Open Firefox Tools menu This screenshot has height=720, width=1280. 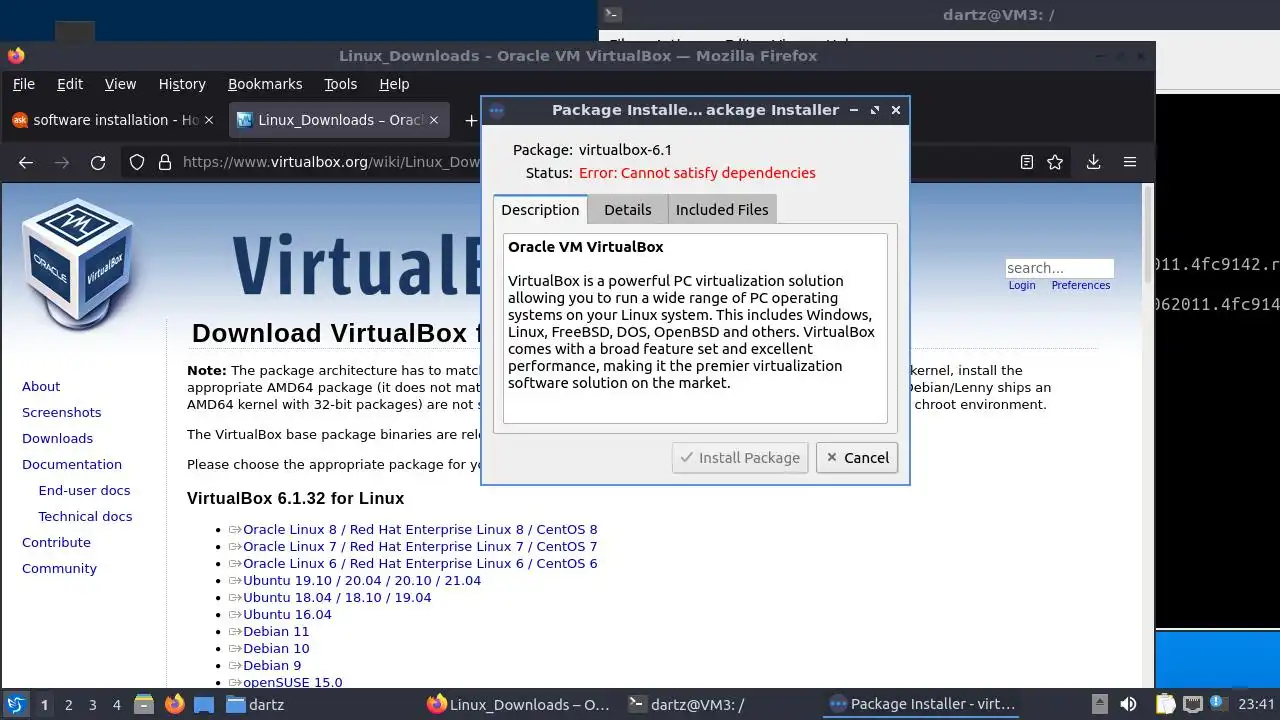click(341, 84)
